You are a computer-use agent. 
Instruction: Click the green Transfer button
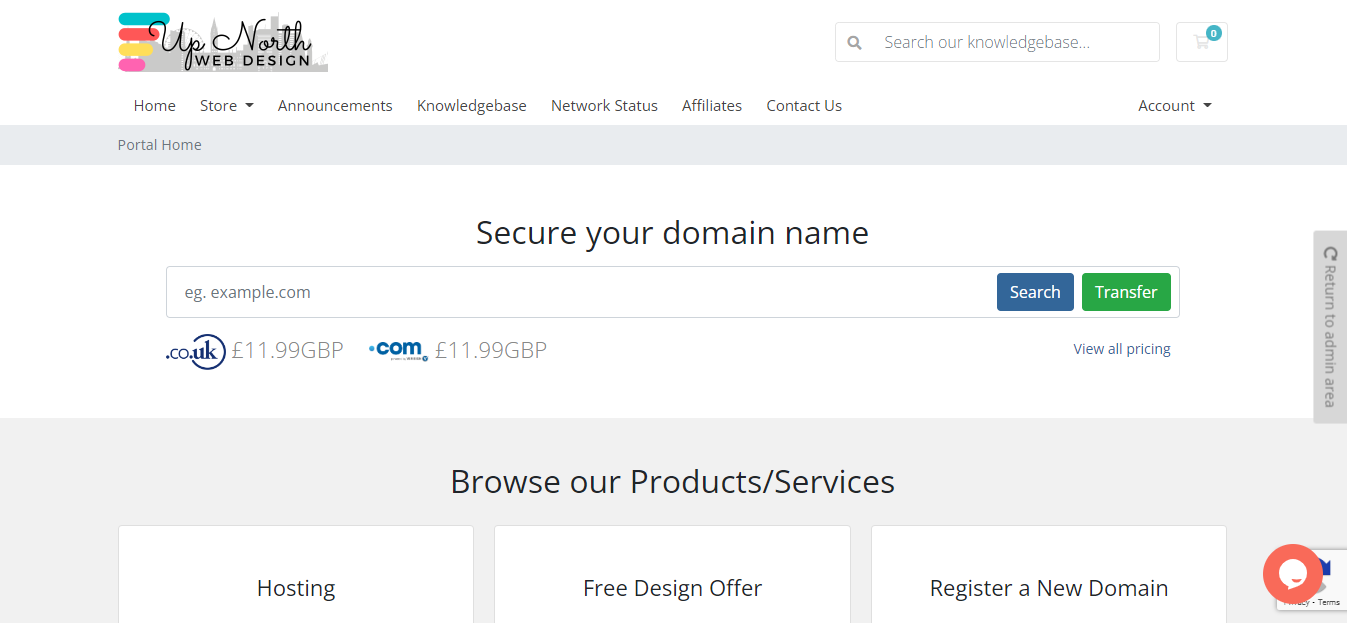click(1126, 292)
